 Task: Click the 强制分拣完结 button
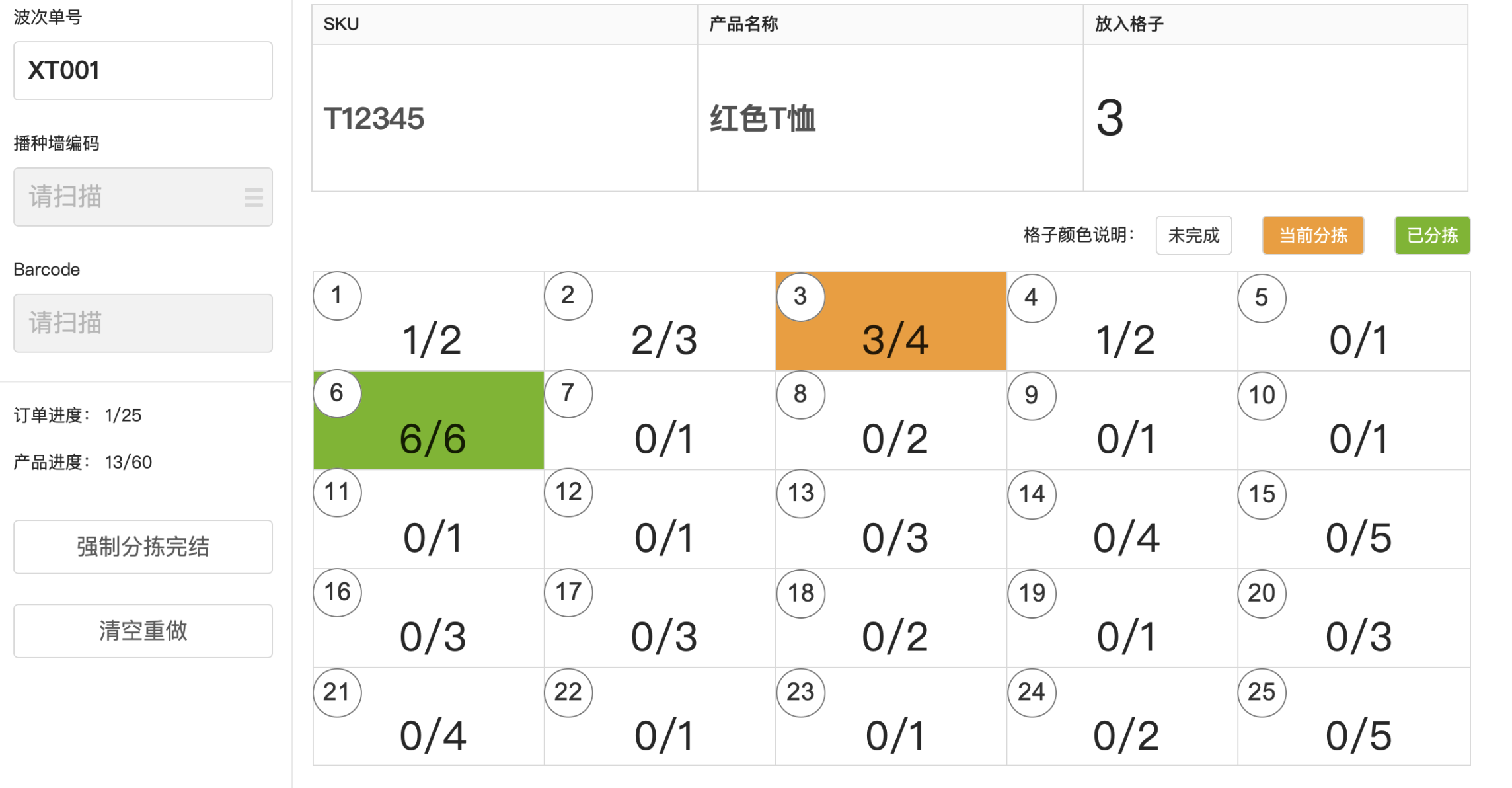143,547
